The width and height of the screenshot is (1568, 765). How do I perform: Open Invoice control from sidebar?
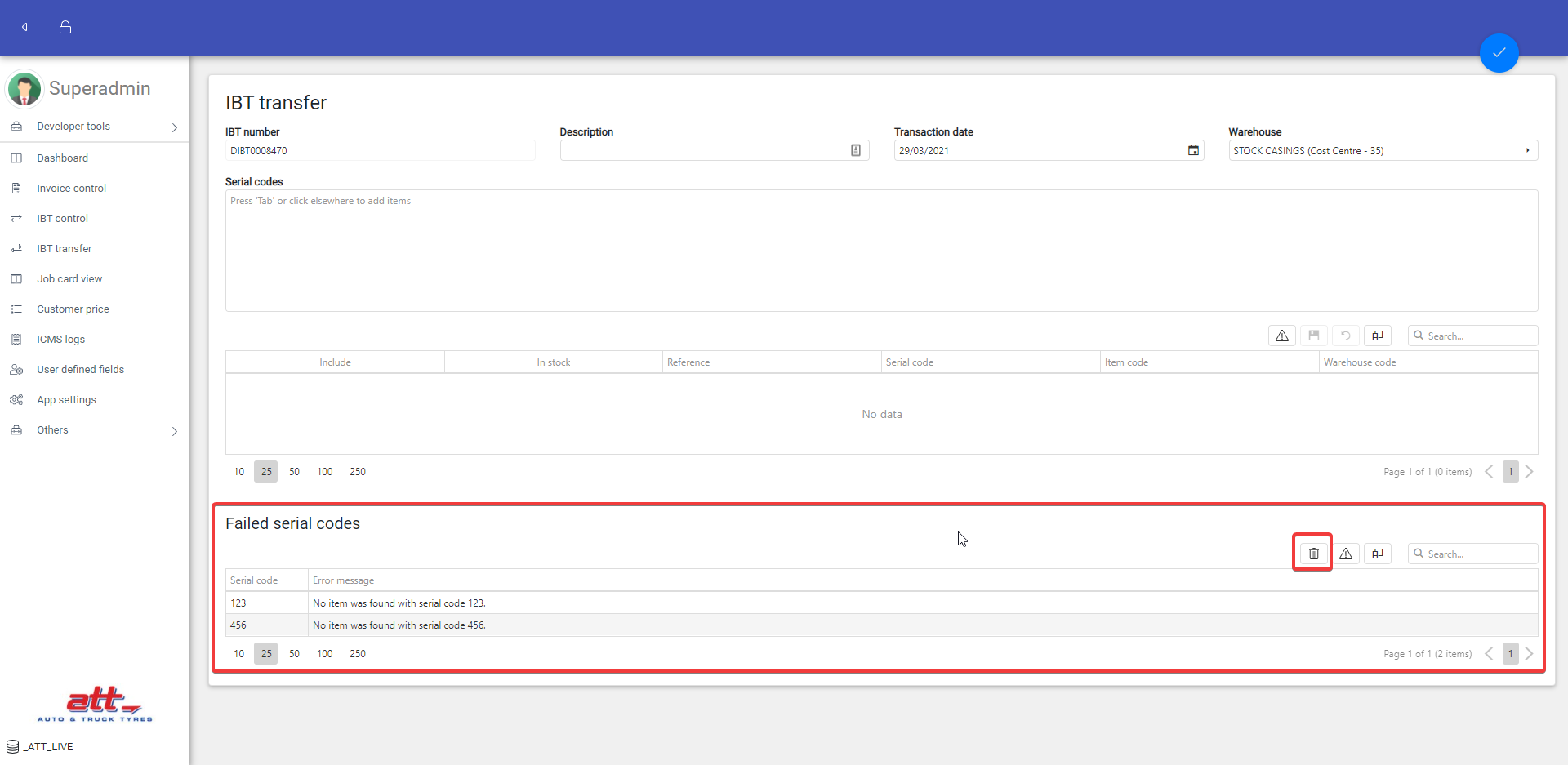pos(71,189)
